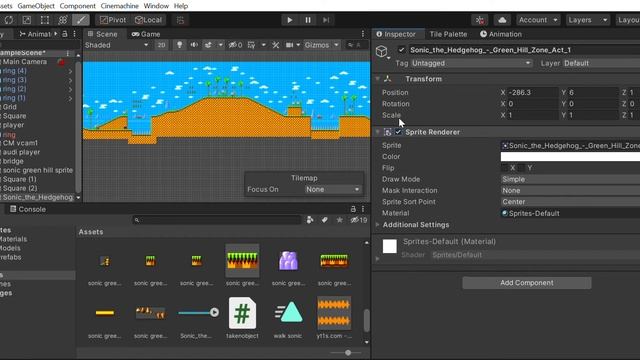Open the Sprite Sort Point dropdown
Viewport: 640px width, 360px height.
pos(570,202)
